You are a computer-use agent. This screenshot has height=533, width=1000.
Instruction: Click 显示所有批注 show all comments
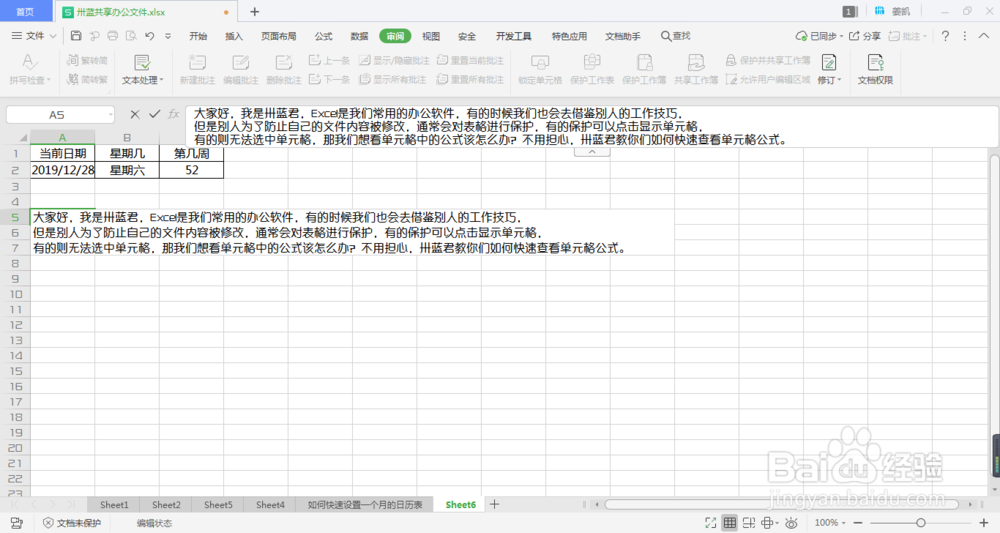[392, 79]
